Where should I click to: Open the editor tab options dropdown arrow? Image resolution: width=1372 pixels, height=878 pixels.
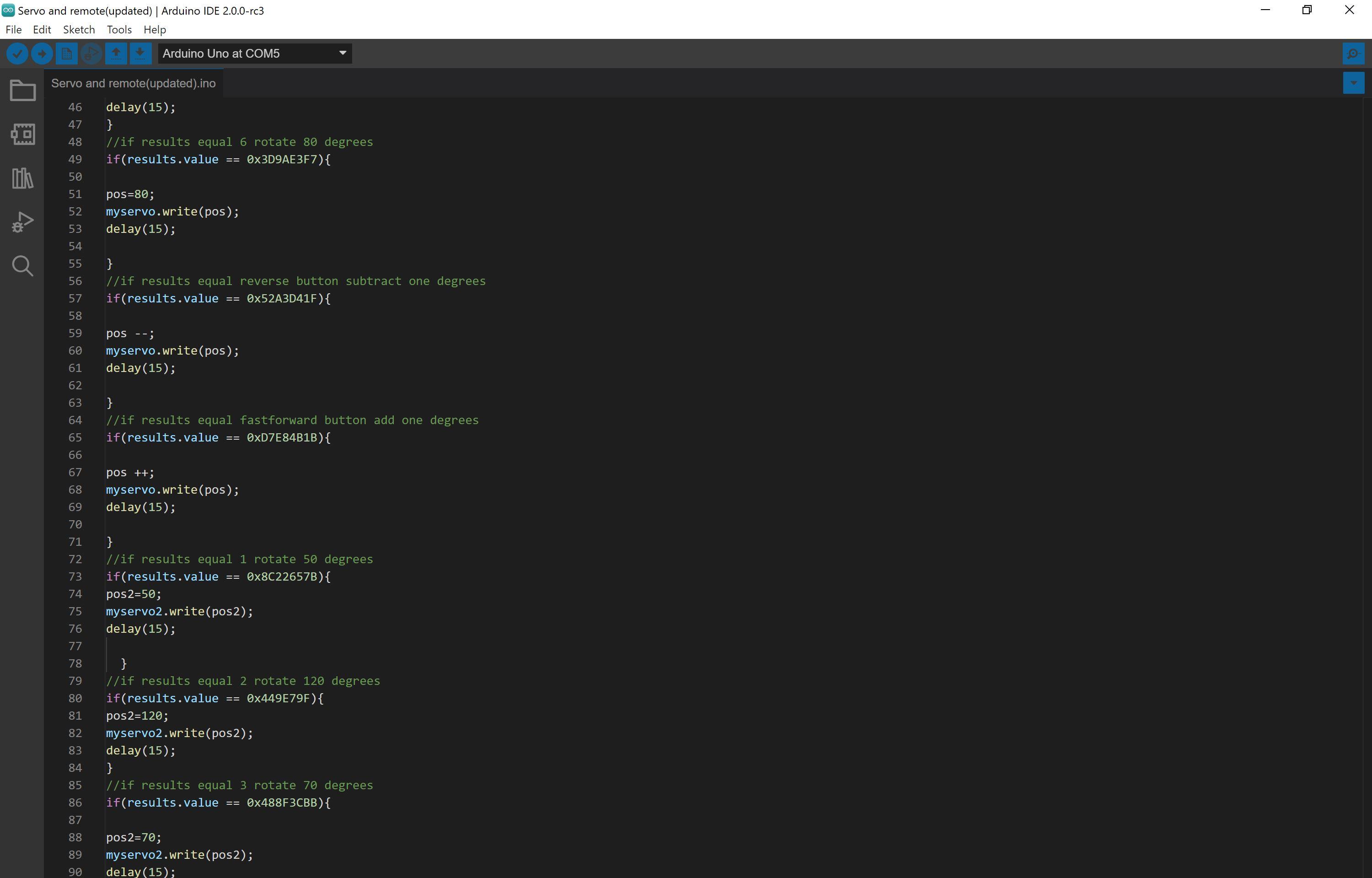tap(1353, 83)
